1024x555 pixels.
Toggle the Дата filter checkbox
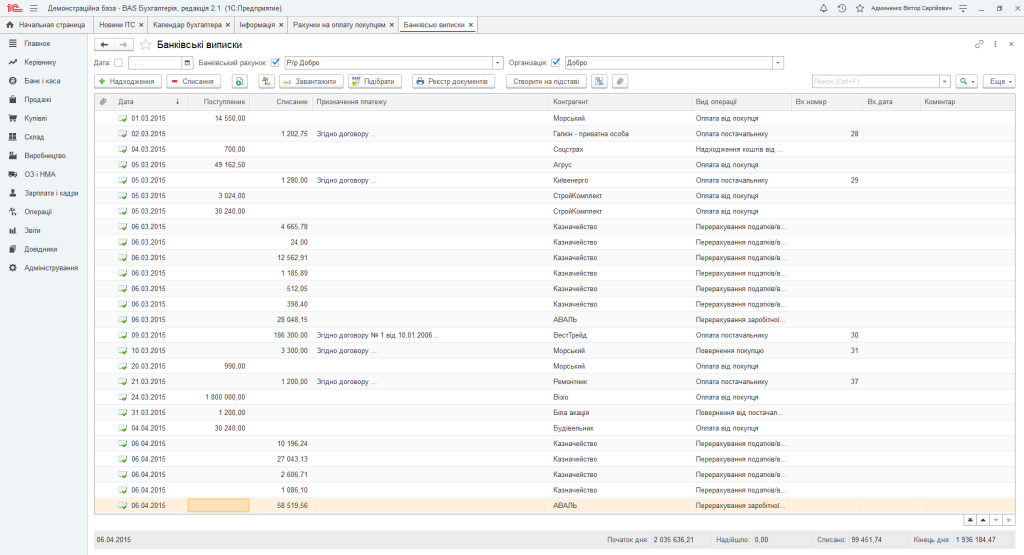(x=118, y=63)
